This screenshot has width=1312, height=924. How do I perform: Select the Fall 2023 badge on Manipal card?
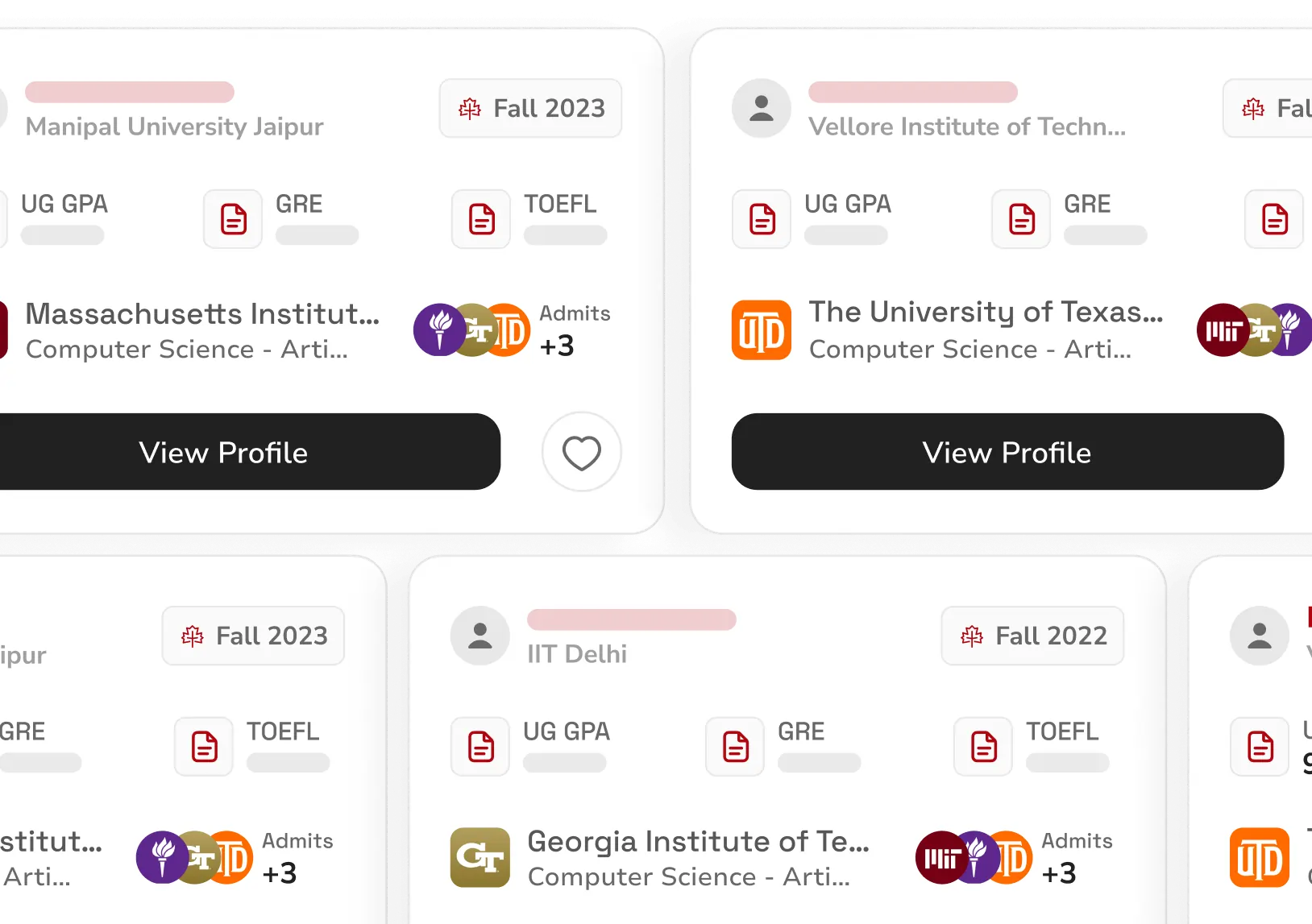[530, 108]
